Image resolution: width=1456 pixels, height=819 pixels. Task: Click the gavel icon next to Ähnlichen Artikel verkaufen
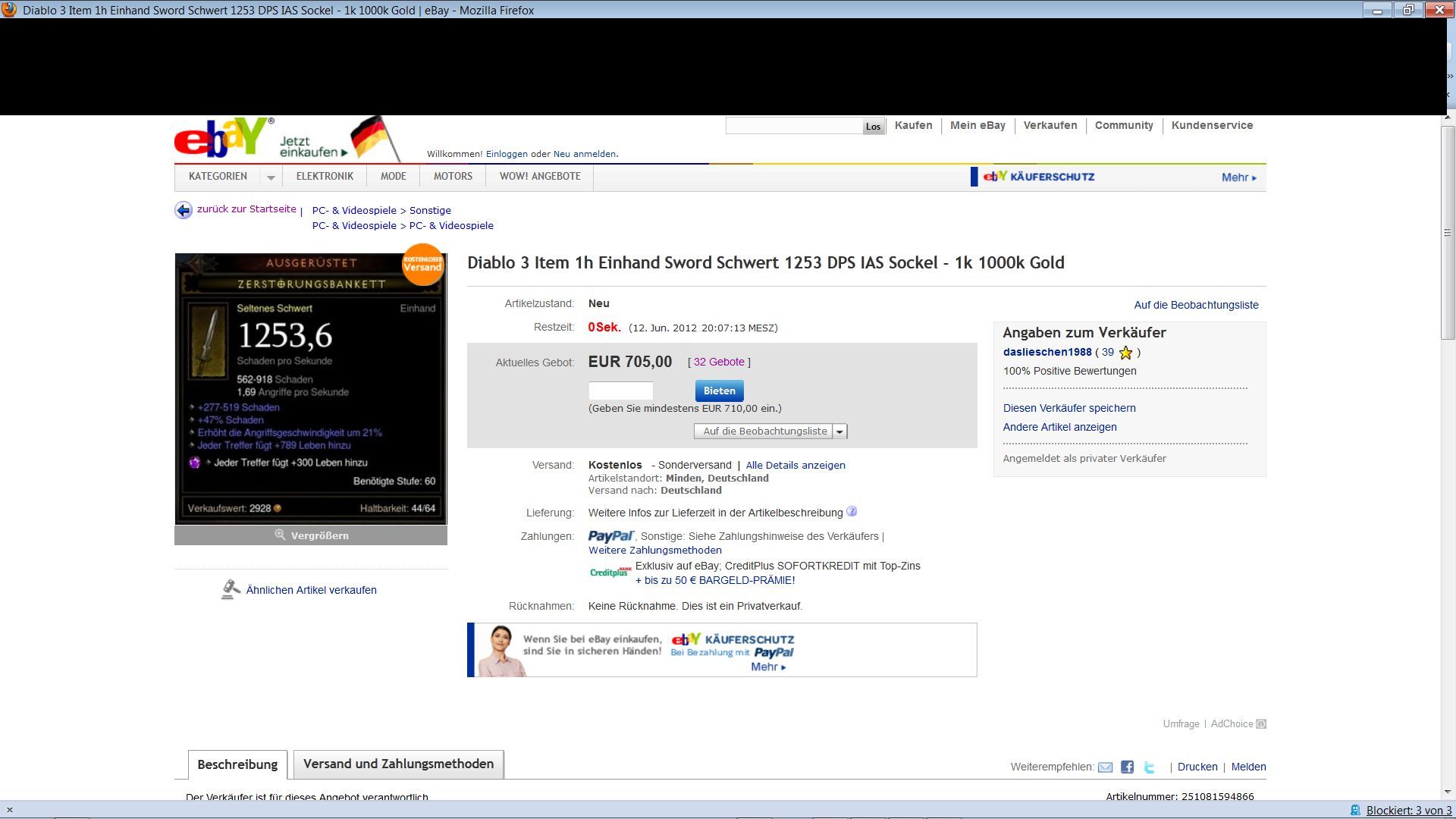pos(231,589)
